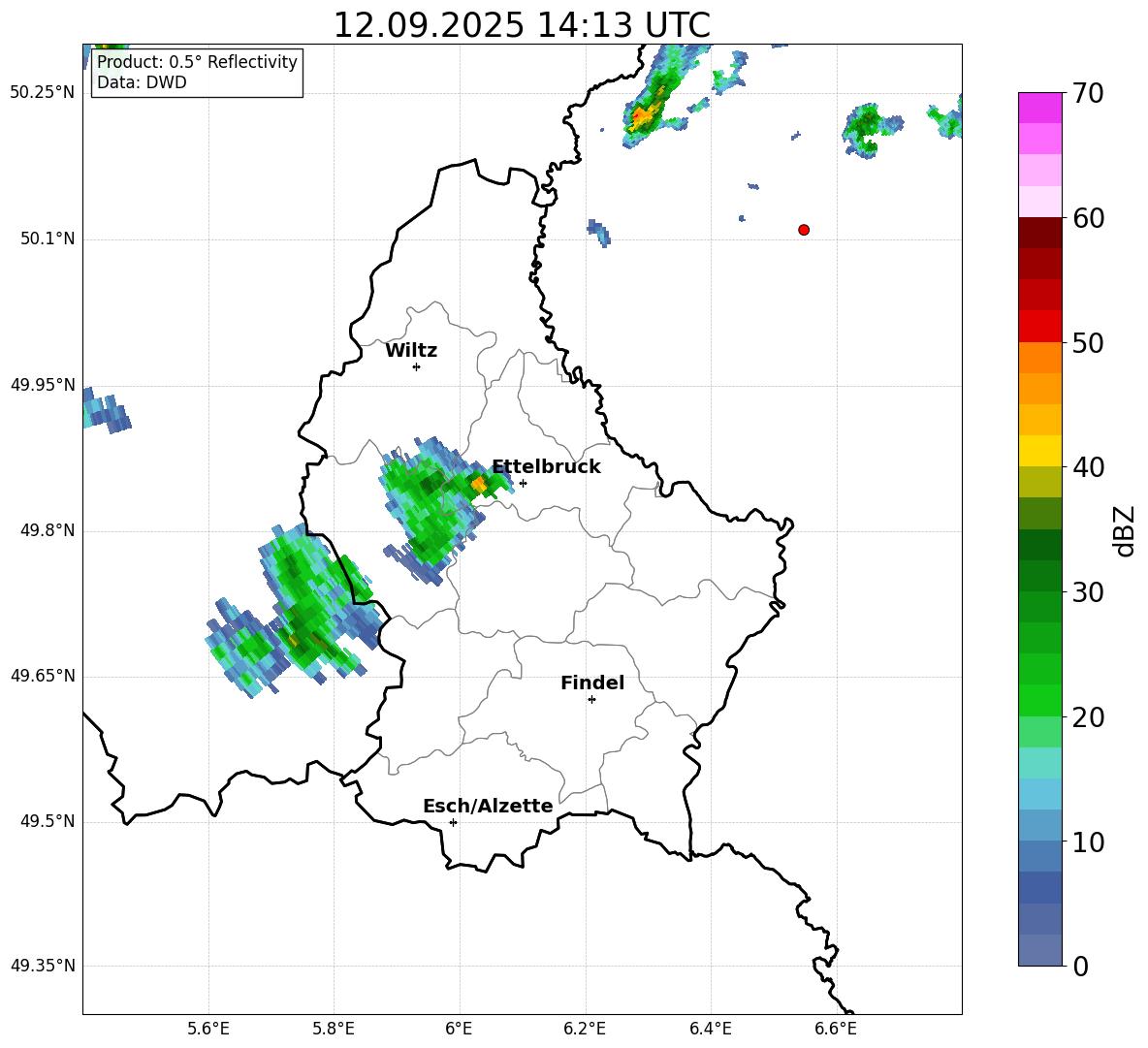Screen dimensions: 1148x1048
Task: Click the Findel station cross marker
Action: coord(591,699)
